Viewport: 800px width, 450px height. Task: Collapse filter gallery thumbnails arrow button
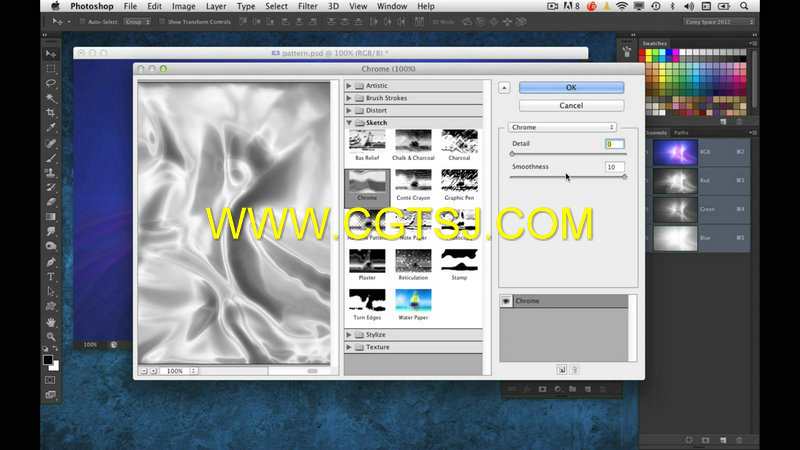click(x=504, y=88)
